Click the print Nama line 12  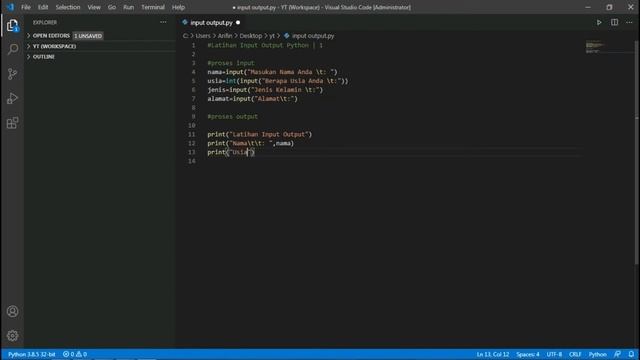[x=251, y=143]
